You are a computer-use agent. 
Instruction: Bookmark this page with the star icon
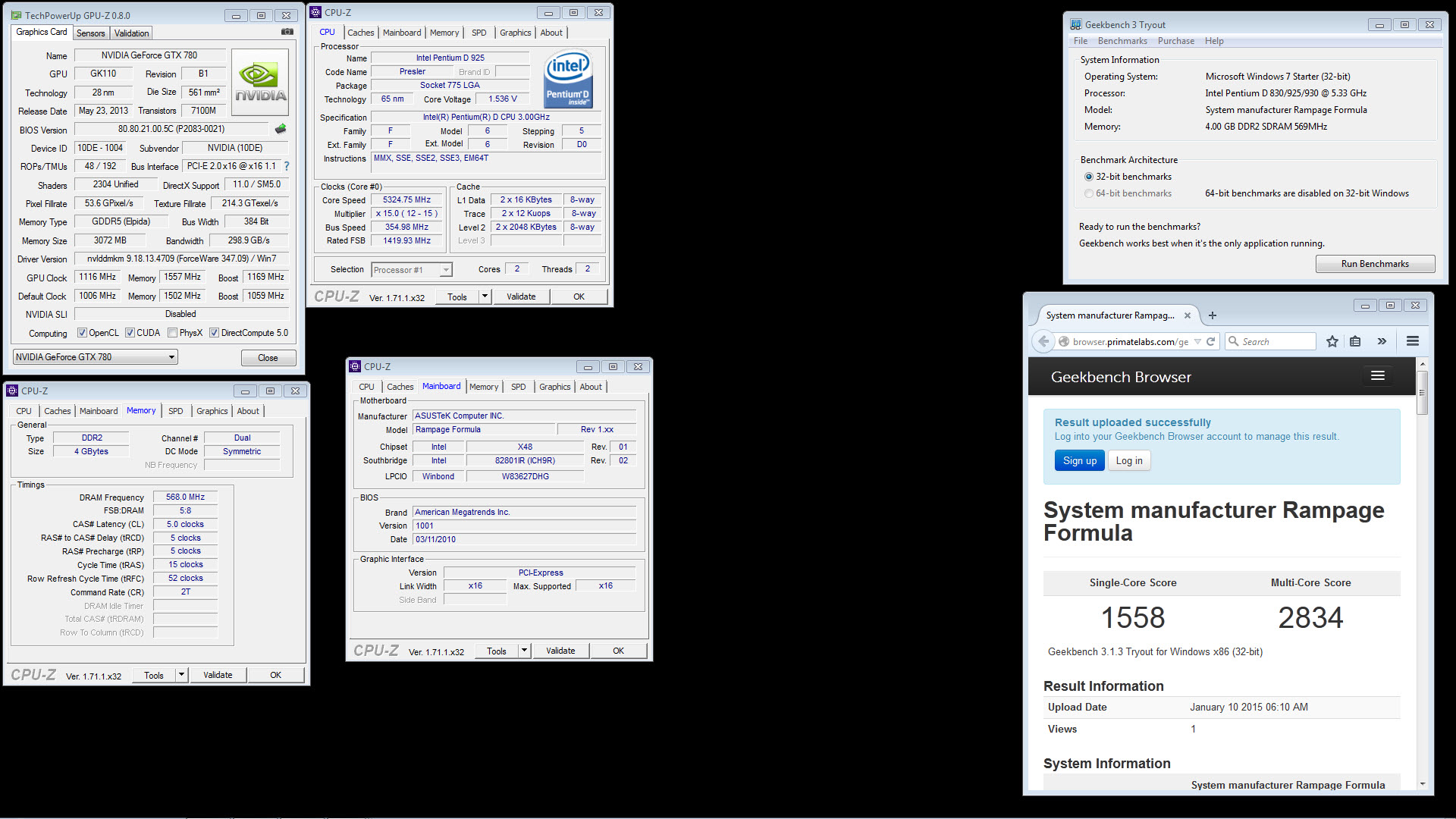[x=1332, y=341]
